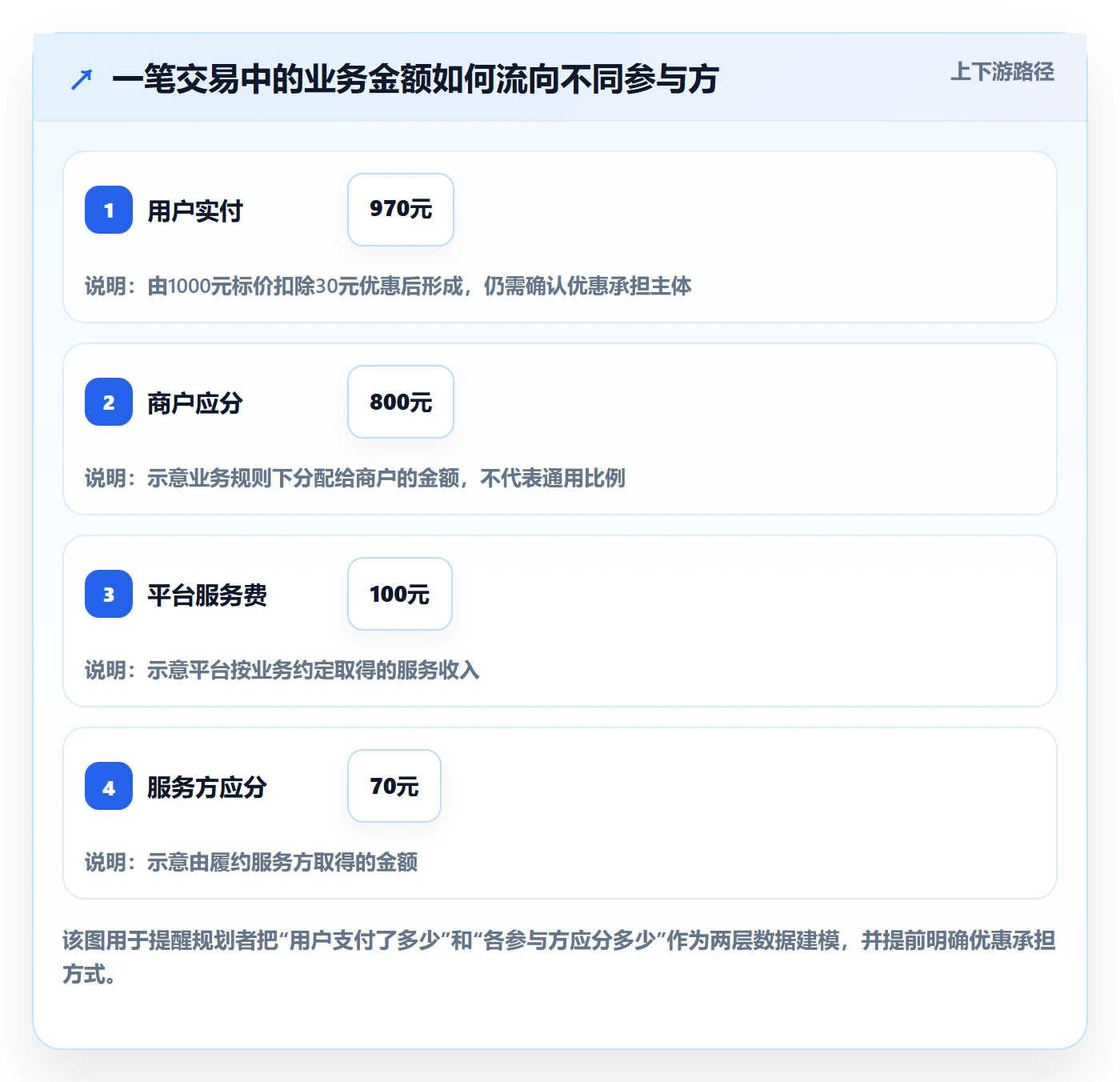The width and height of the screenshot is (1120, 1082).
Task: Click the 70元 amount box
Action: point(394,786)
